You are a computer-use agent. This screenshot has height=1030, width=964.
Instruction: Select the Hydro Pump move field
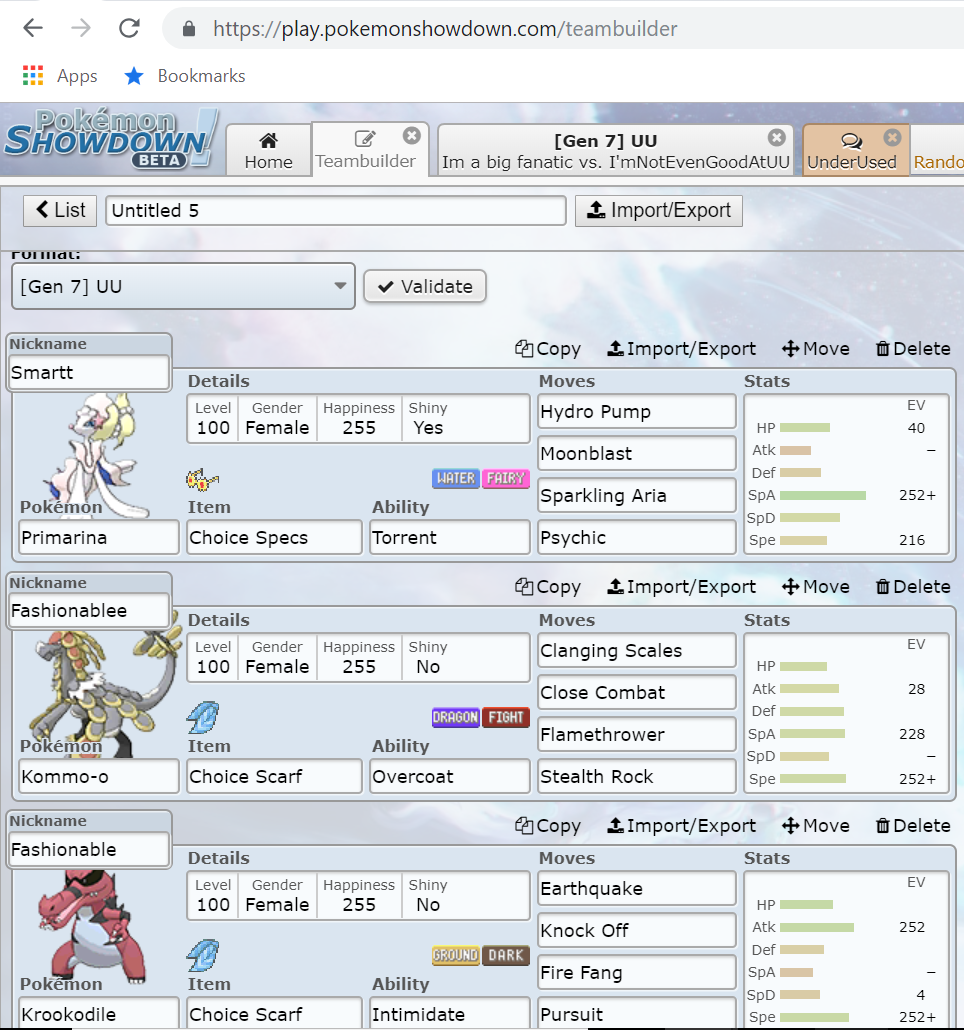pos(636,411)
